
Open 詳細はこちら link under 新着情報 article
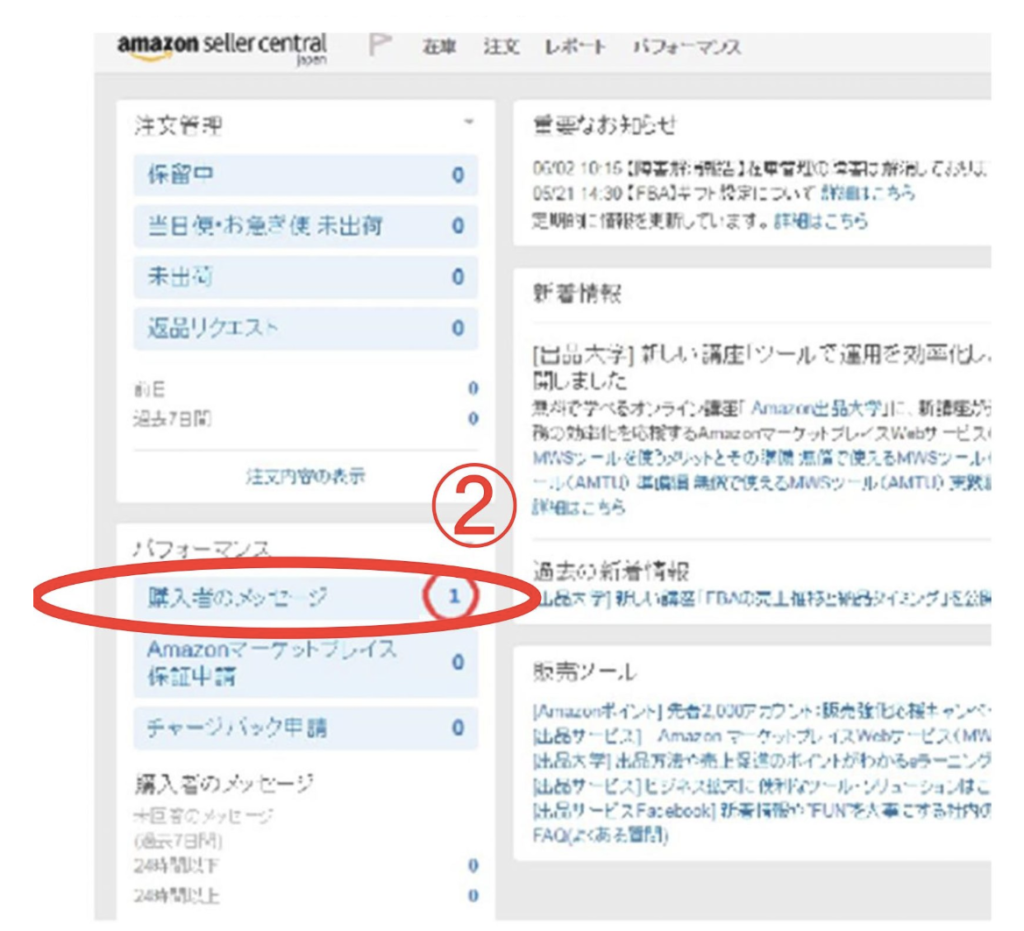coord(579,507)
